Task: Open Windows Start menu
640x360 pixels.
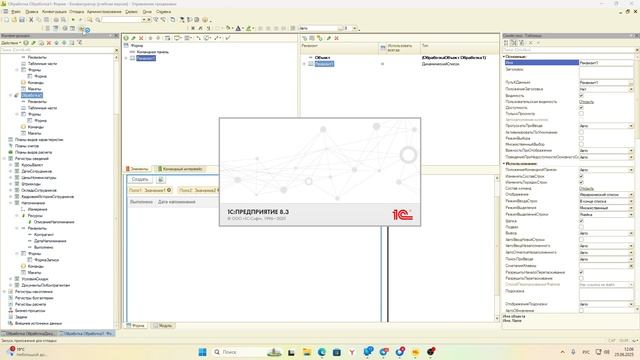Action: coord(202,352)
